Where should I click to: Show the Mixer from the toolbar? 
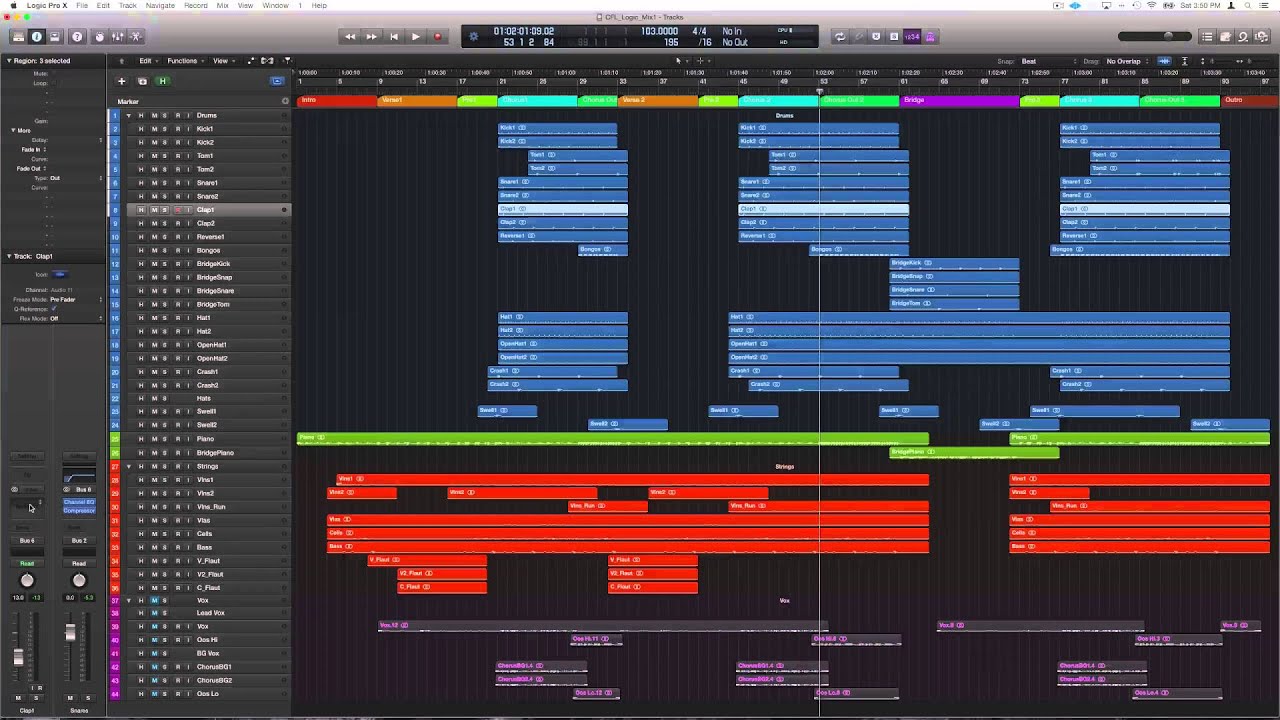tap(117, 37)
